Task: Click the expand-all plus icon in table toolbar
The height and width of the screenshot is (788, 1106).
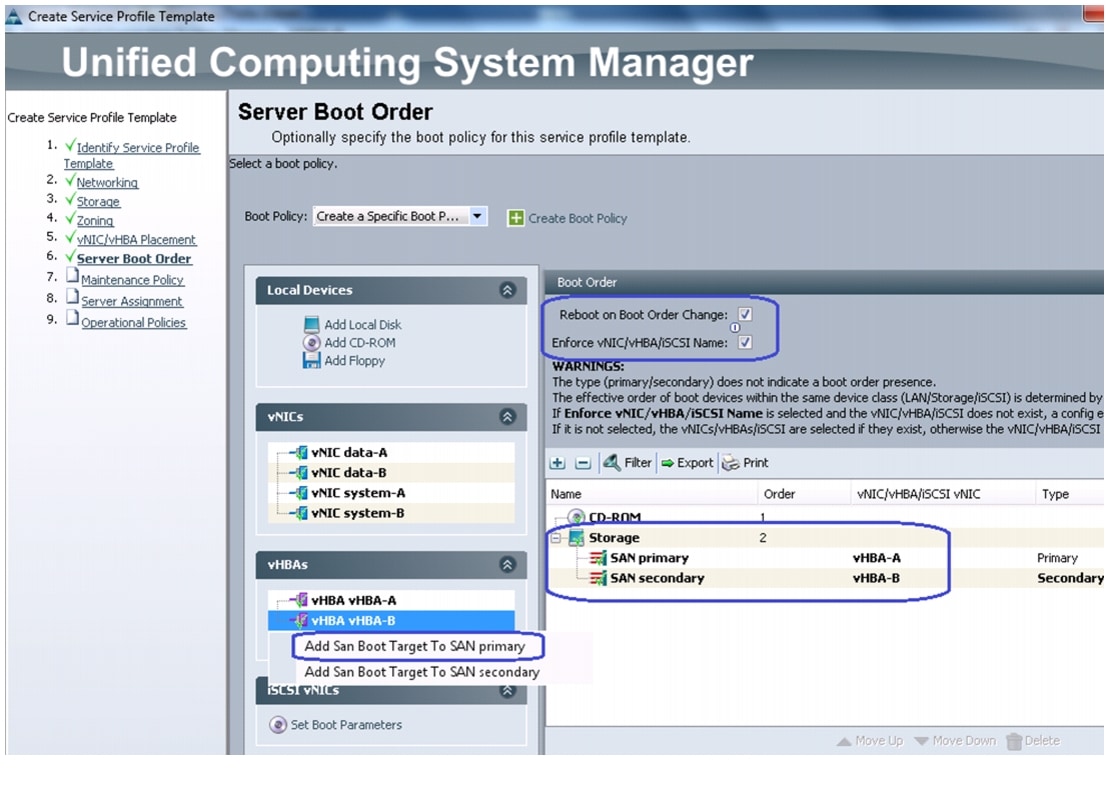Action: tap(558, 463)
